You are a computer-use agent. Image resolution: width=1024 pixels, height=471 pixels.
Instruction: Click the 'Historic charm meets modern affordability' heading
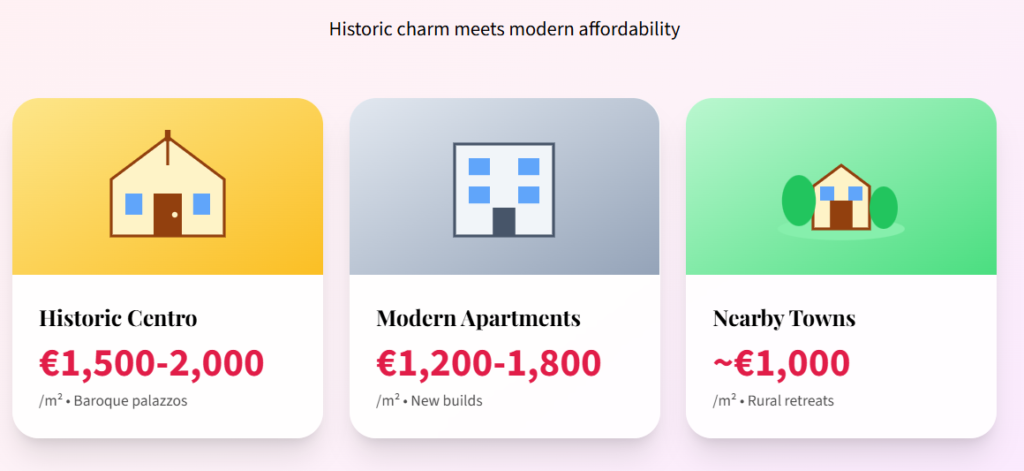click(x=504, y=29)
